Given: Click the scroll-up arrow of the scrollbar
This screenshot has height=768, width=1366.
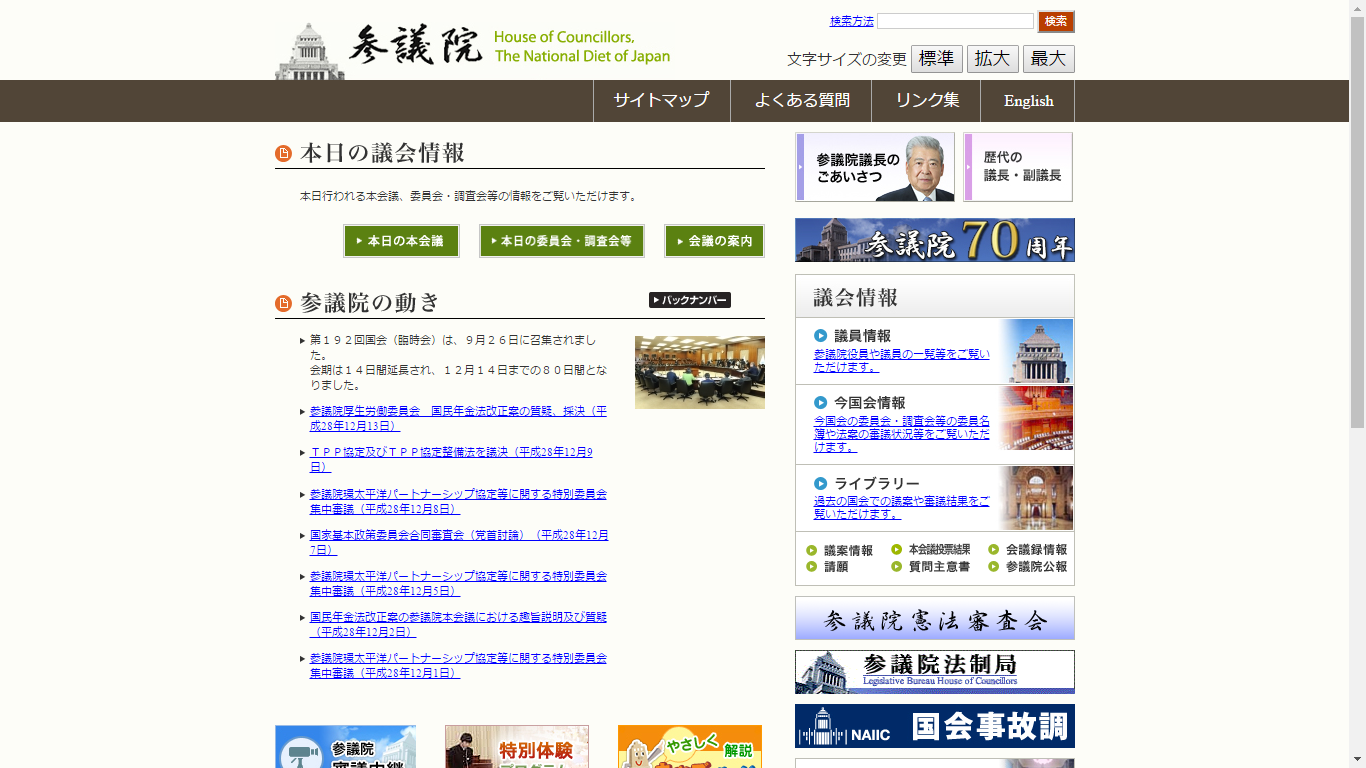Looking at the screenshot, I should (x=1357, y=8).
